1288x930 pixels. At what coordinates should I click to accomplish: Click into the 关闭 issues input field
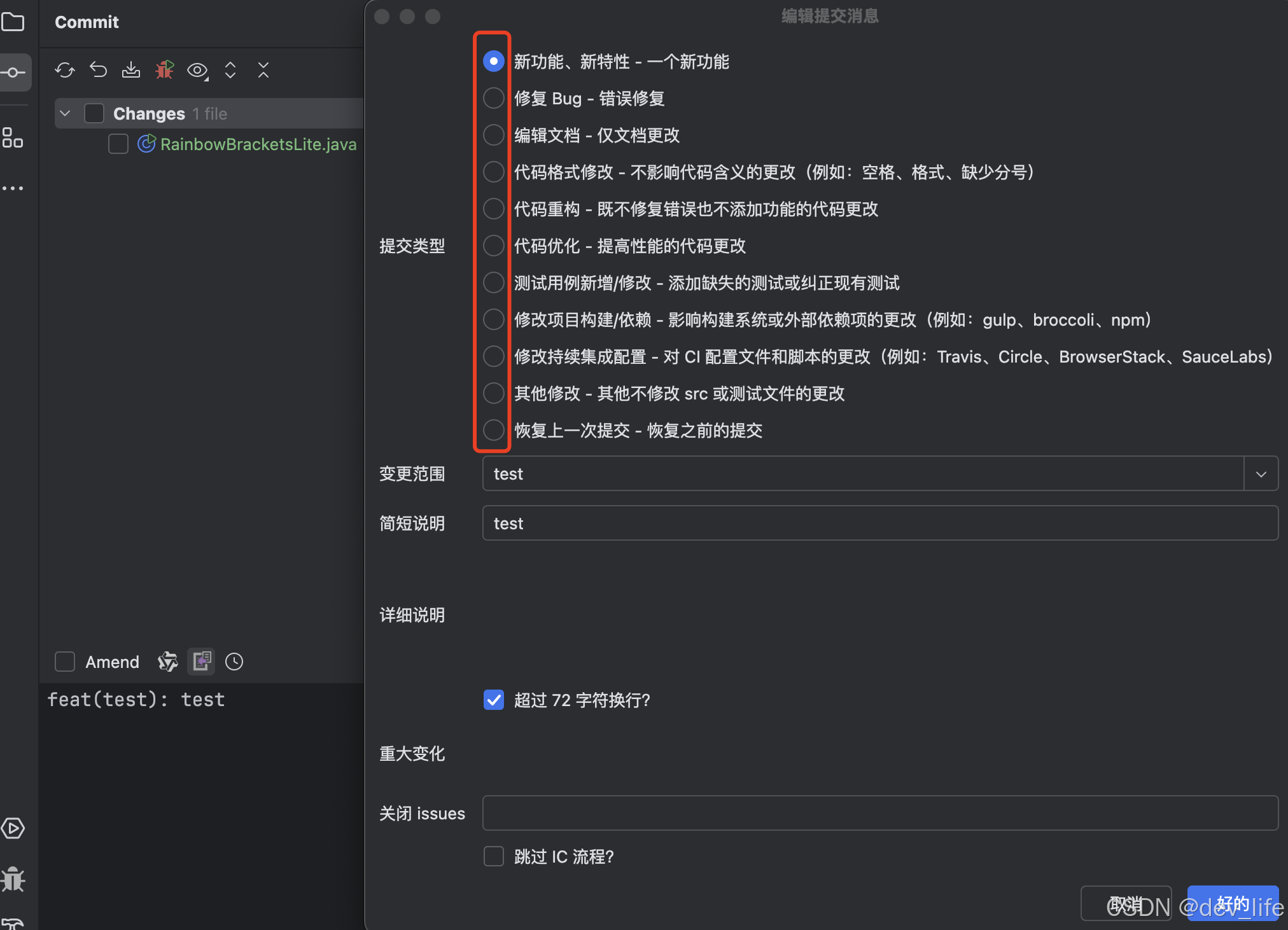click(879, 813)
